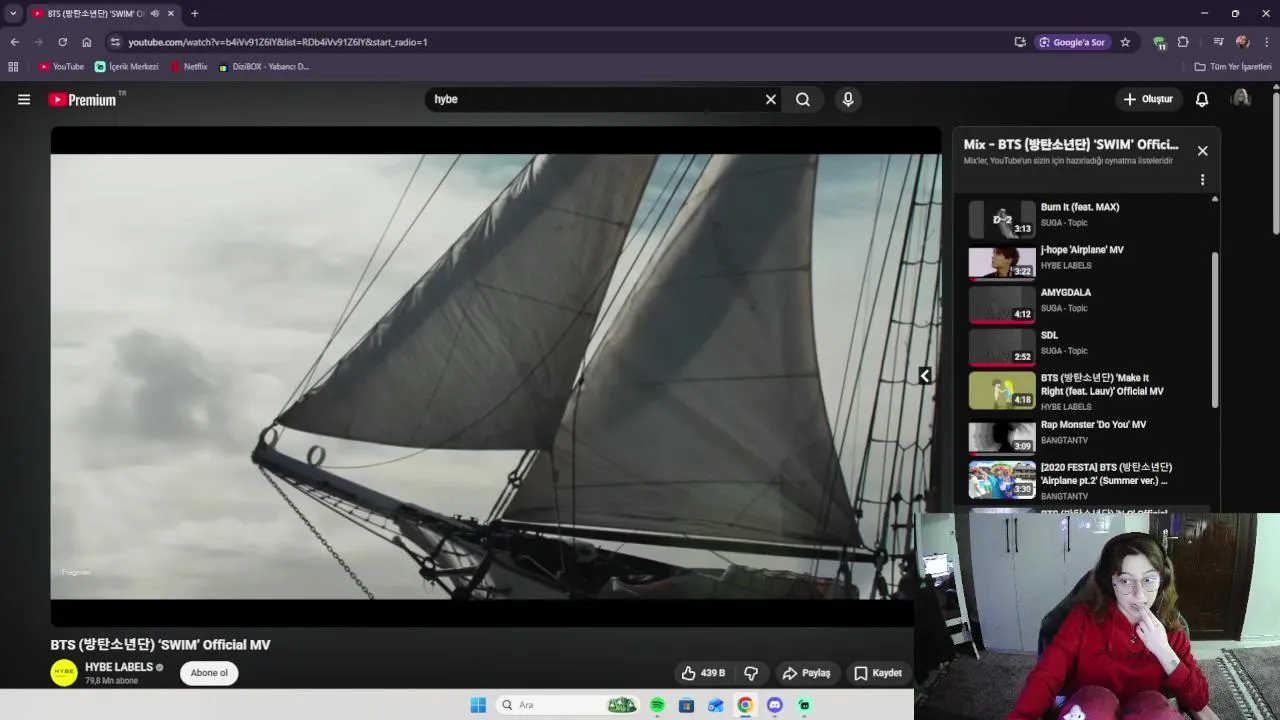
Task: Click the Google'a Sor button
Action: (x=1072, y=42)
